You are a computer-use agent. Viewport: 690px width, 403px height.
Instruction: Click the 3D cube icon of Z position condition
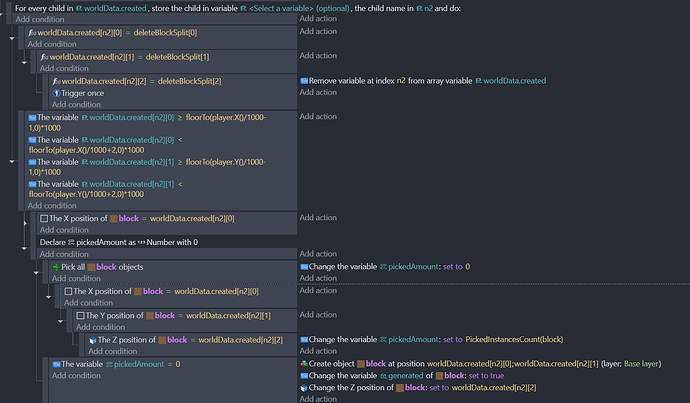(92, 340)
